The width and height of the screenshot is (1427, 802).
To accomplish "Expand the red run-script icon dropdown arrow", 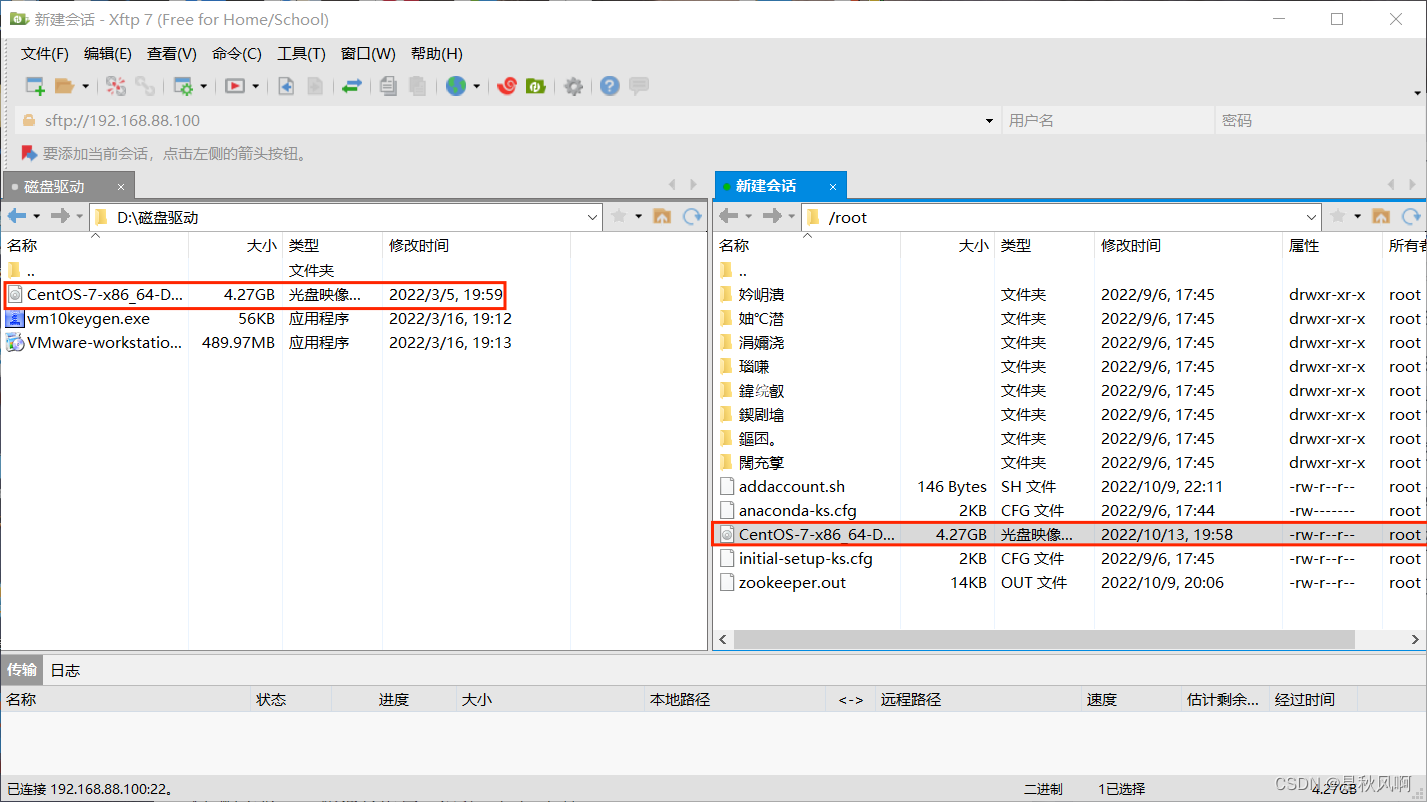I will tap(255, 86).
